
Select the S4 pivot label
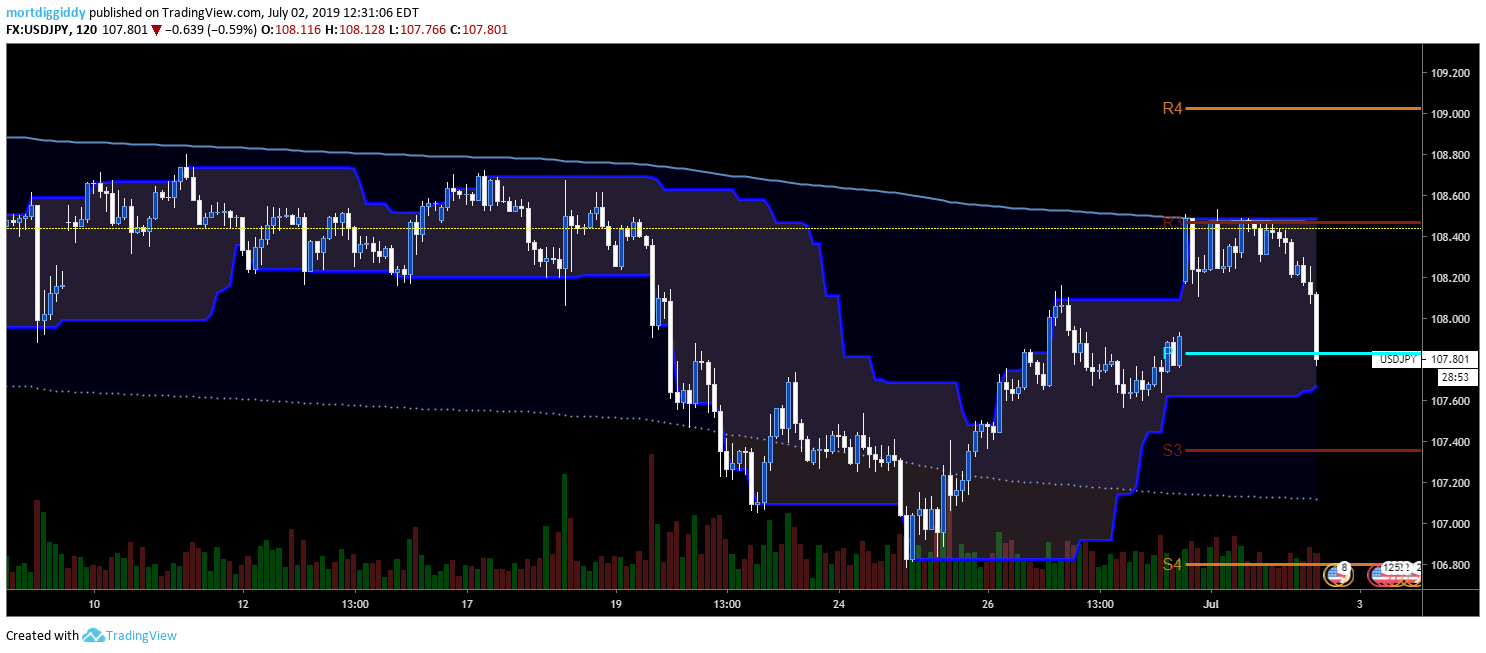click(1172, 565)
